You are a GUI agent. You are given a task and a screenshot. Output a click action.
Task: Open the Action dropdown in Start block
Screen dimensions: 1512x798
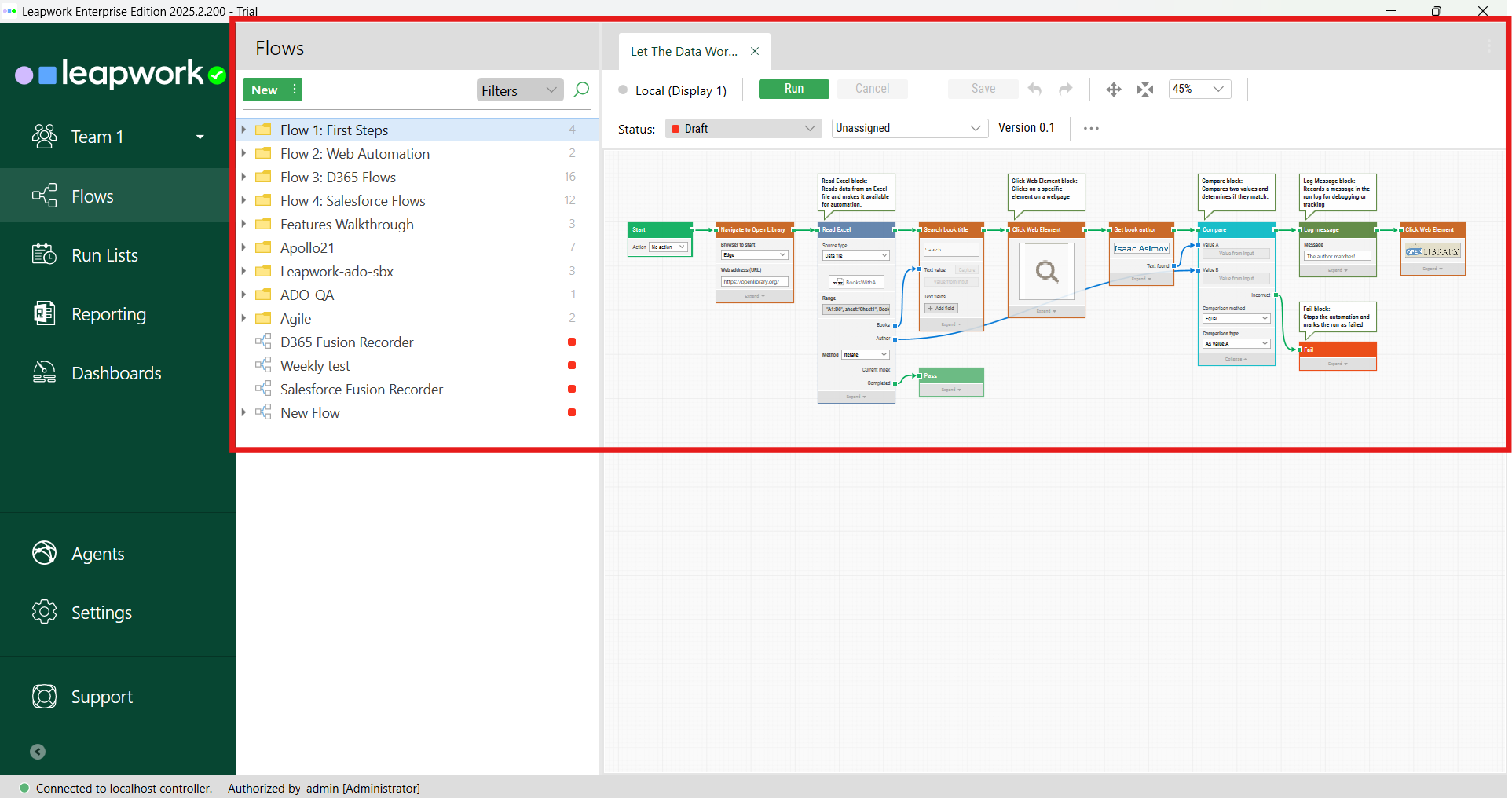668,247
